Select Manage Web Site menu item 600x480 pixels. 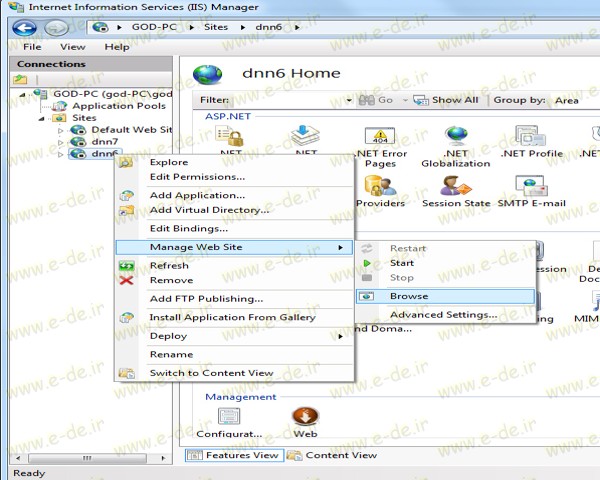234,247
